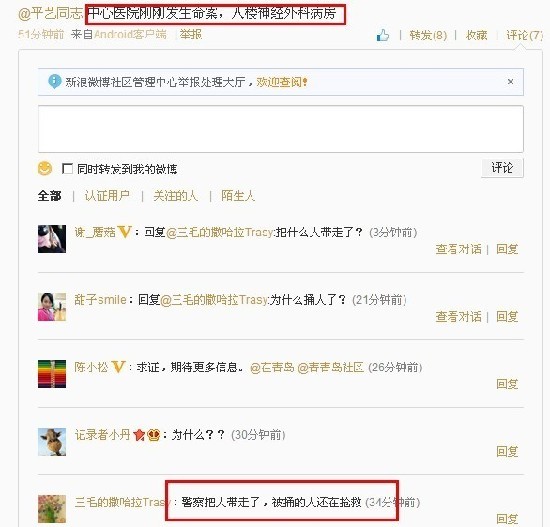Image resolution: width=550 pixels, height=527 pixels.
Task: Click into the comment text box
Action: (x=281, y=129)
